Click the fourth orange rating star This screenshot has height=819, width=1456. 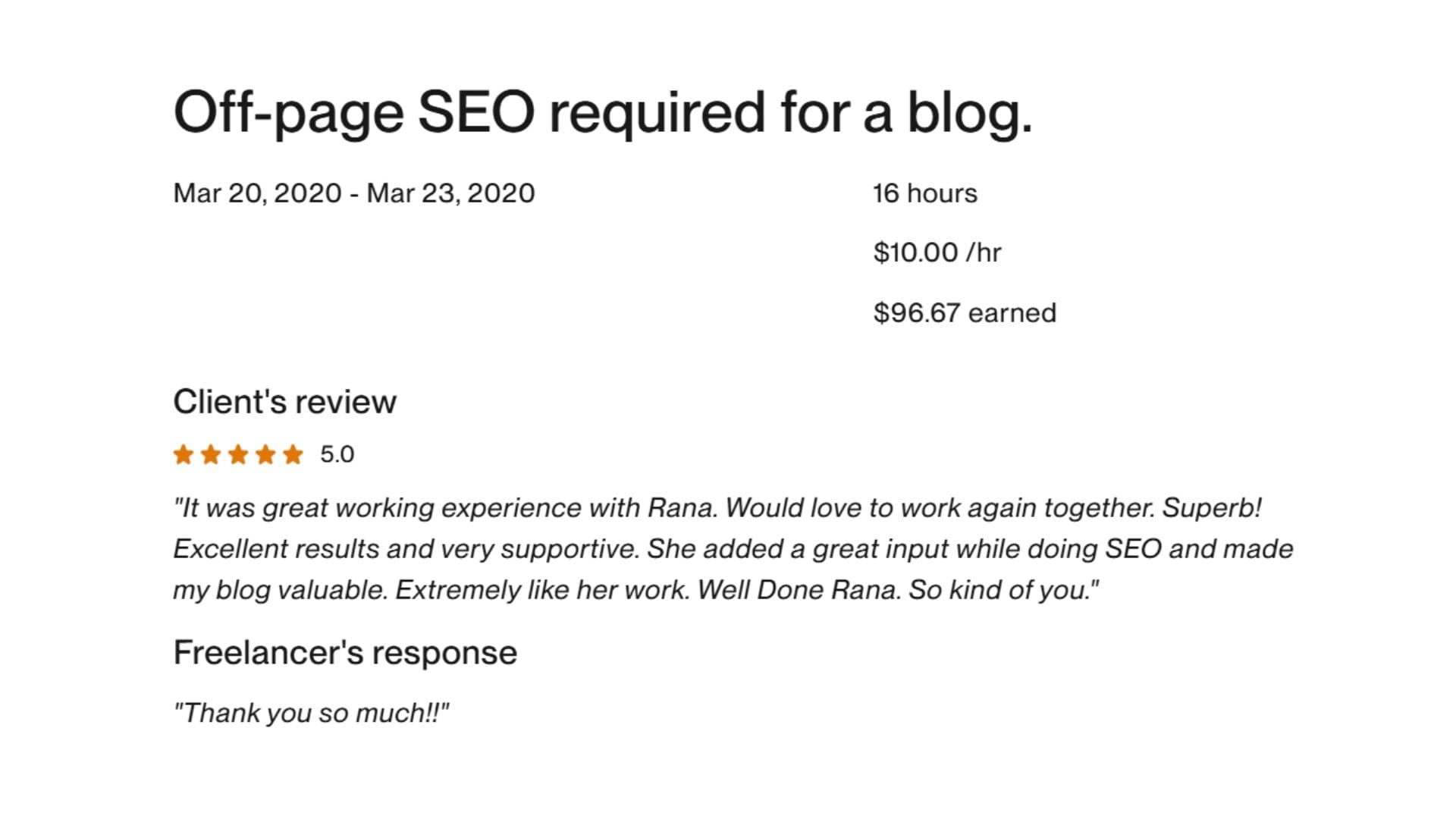tap(265, 454)
